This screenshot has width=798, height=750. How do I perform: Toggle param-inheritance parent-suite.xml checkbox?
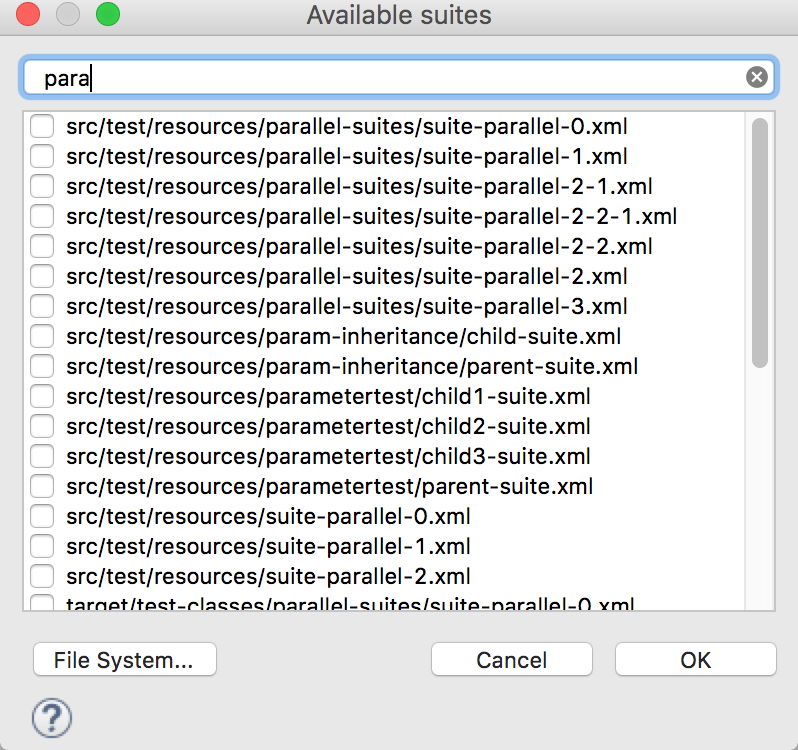pyautogui.click(x=42, y=367)
